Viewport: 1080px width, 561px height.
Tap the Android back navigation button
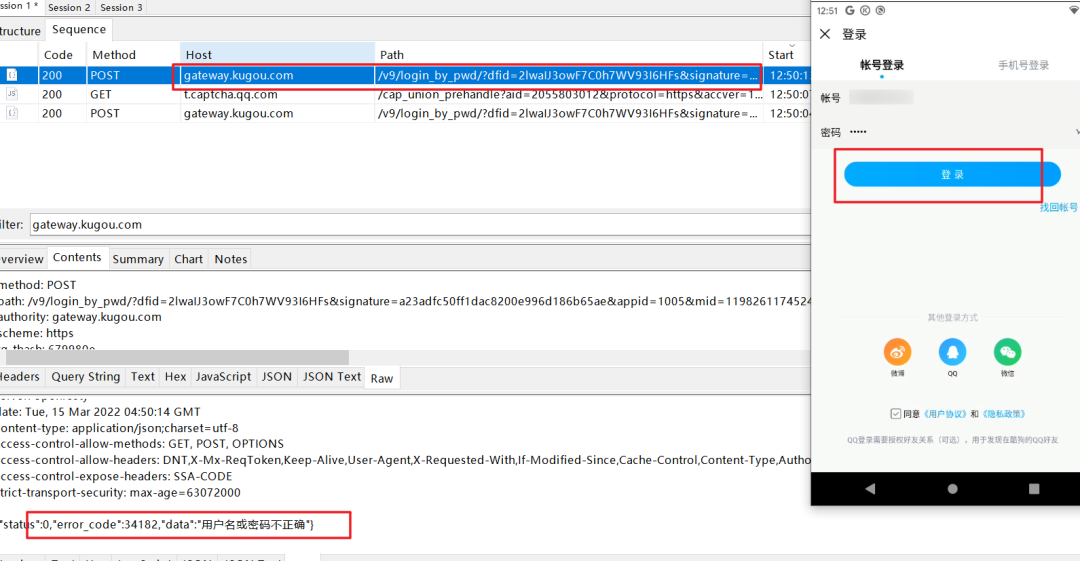coord(870,489)
